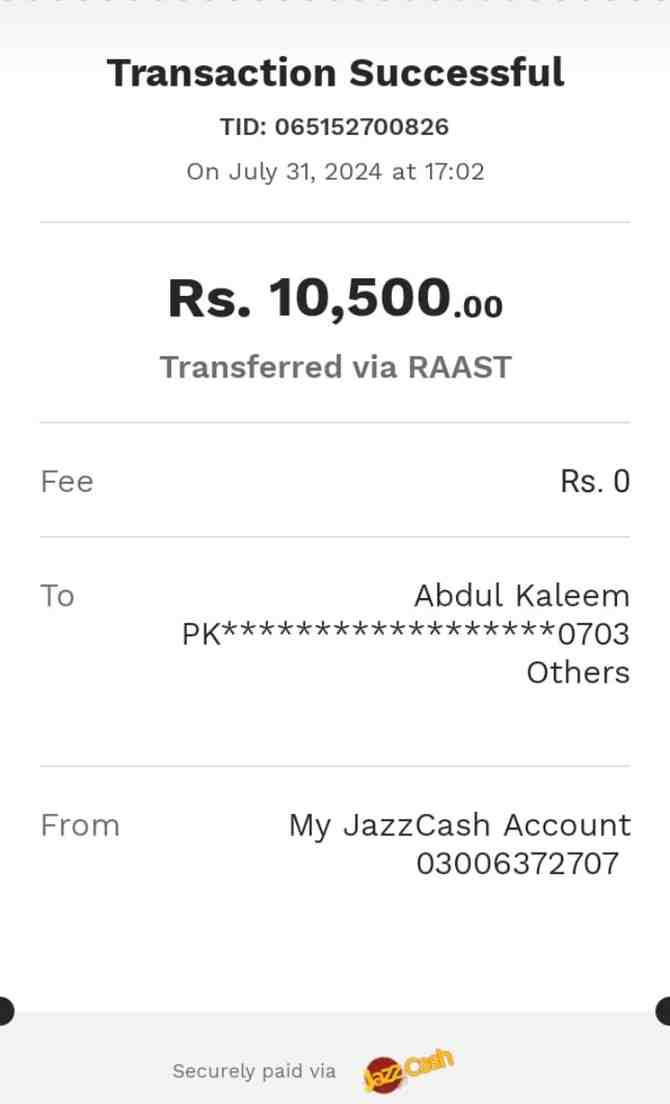Tap the Transferred via RAAST text

(335, 367)
